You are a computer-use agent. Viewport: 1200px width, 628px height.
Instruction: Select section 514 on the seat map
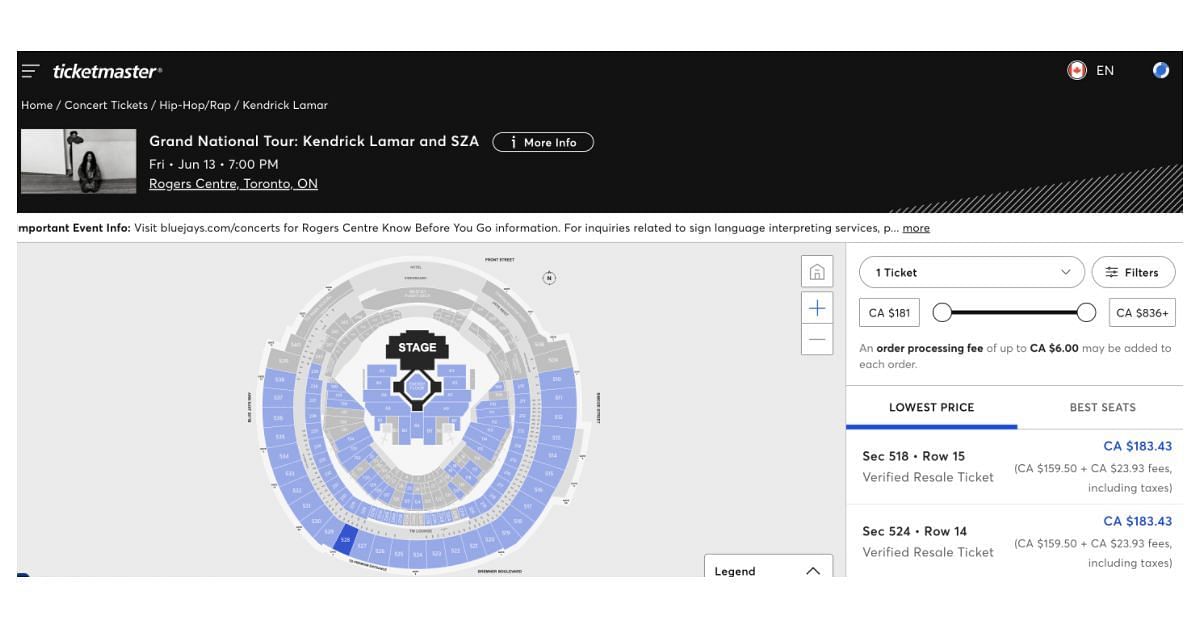pos(552,455)
